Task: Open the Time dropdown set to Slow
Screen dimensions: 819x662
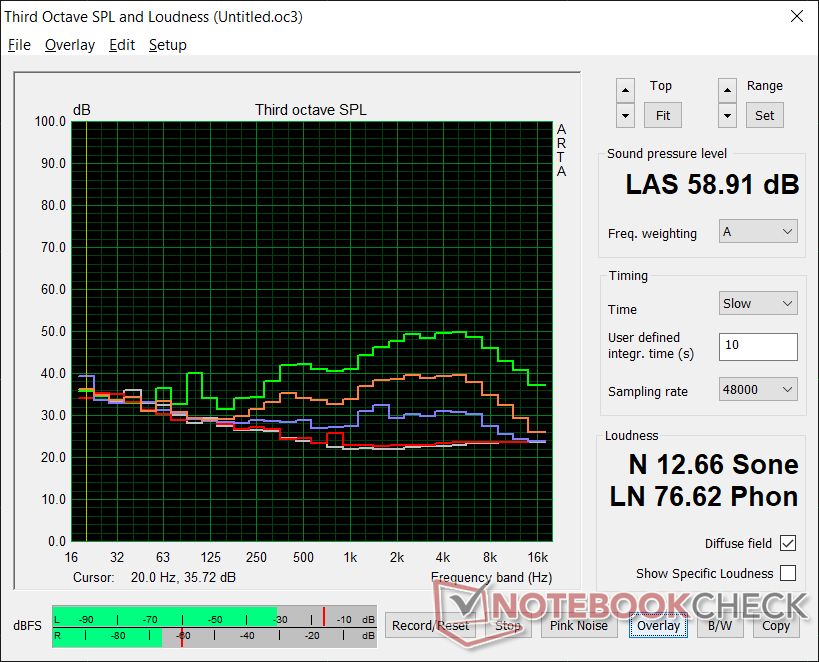Action: tap(758, 303)
